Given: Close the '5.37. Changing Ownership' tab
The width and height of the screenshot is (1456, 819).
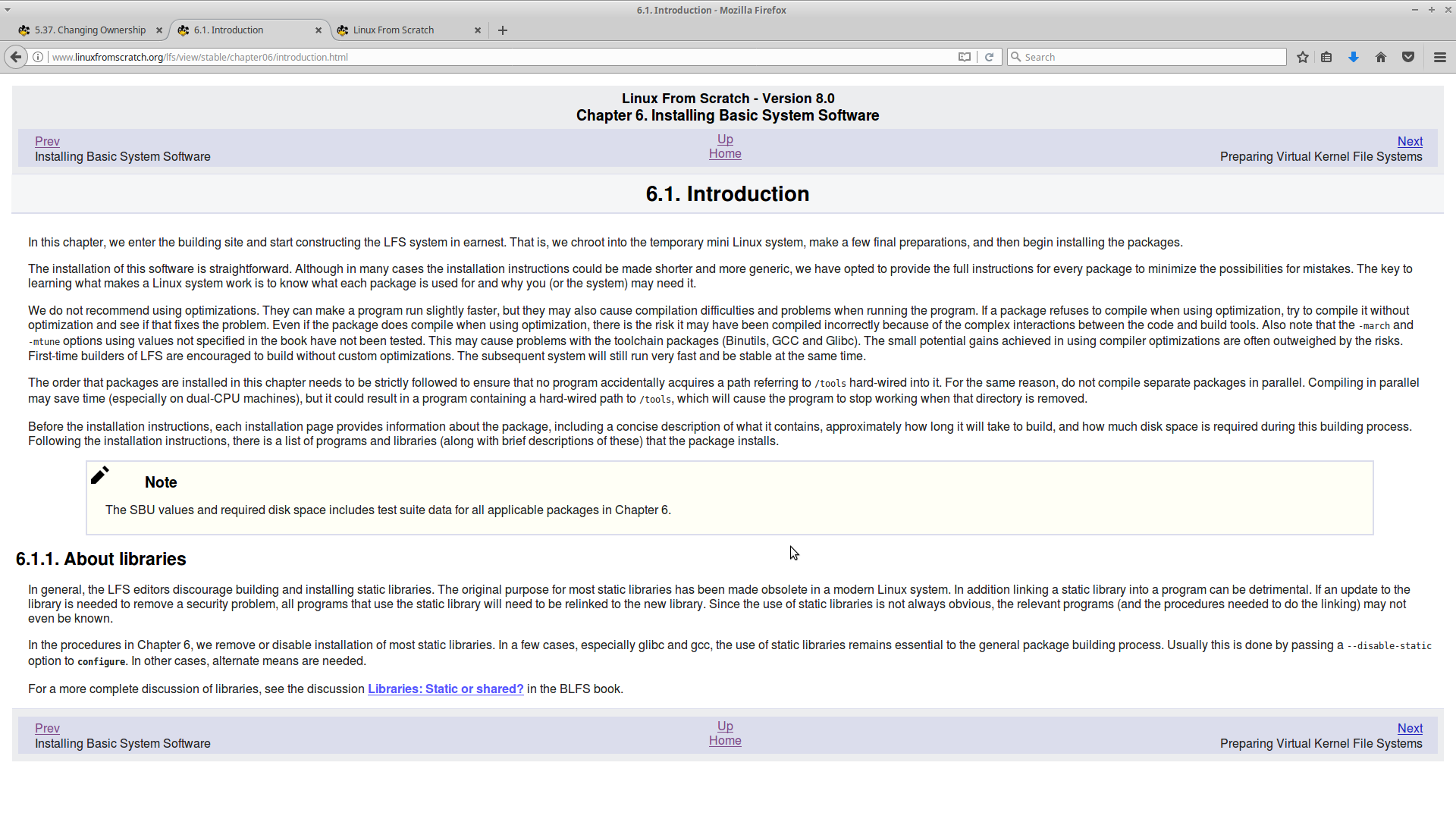Looking at the screenshot, I should click(159, 30).
